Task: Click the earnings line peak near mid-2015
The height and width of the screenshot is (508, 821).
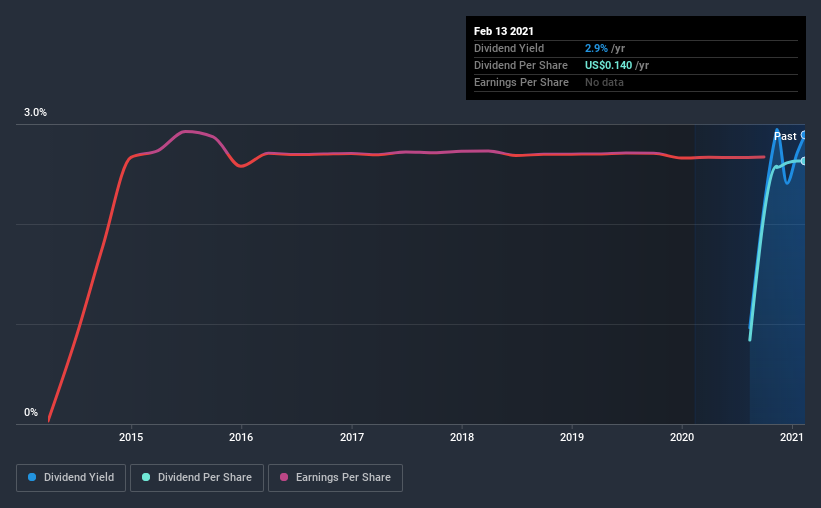Action: click(186, 131)
